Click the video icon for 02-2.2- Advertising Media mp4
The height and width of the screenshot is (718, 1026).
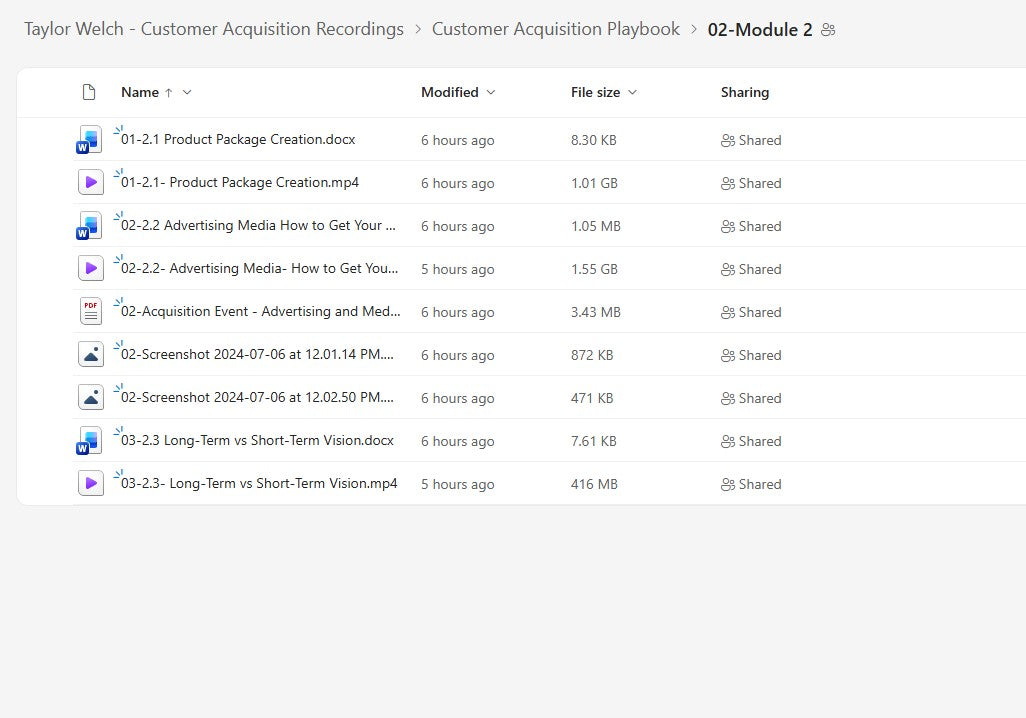point(90,268)
